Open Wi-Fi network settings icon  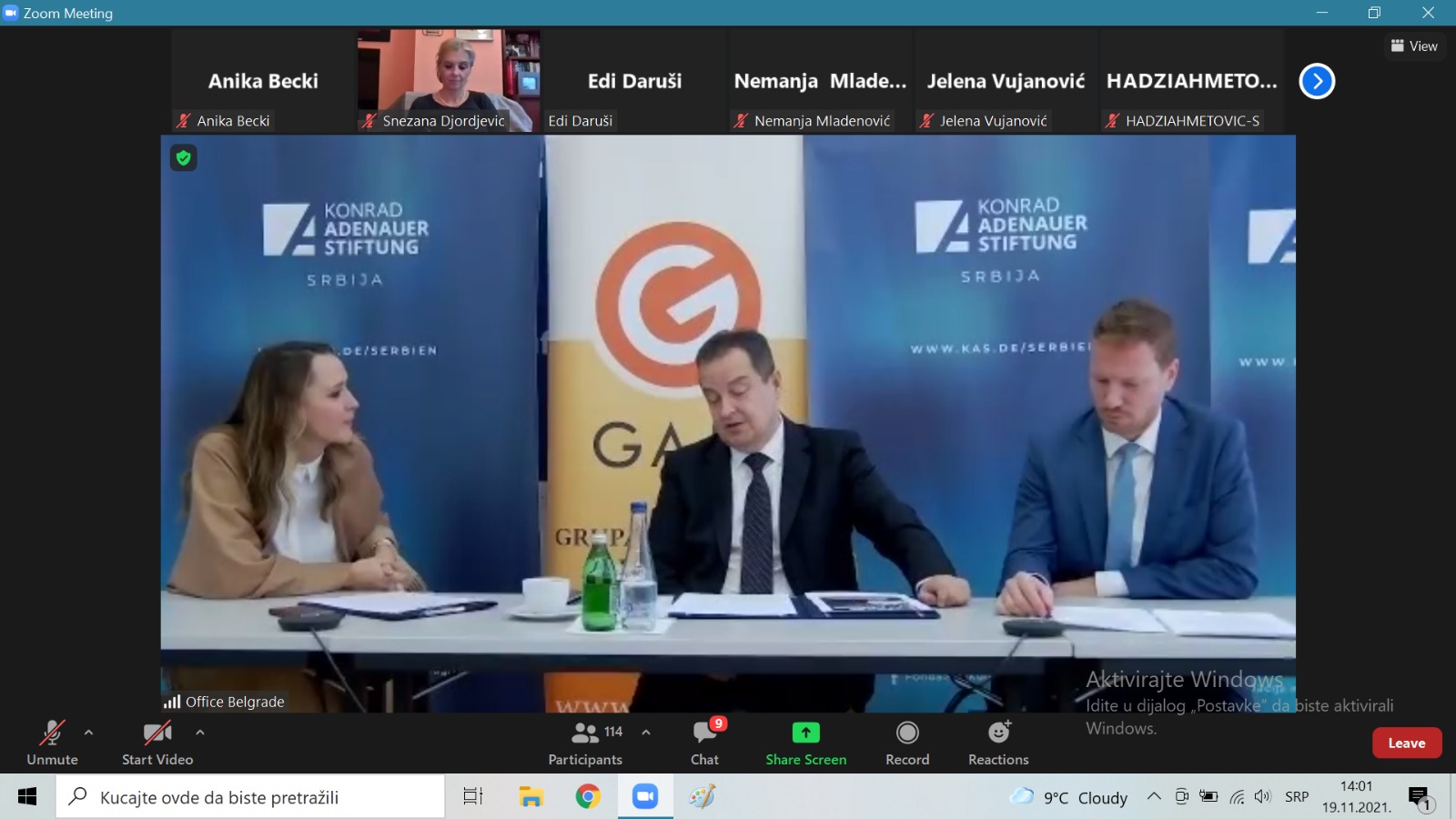(1237, 796)
